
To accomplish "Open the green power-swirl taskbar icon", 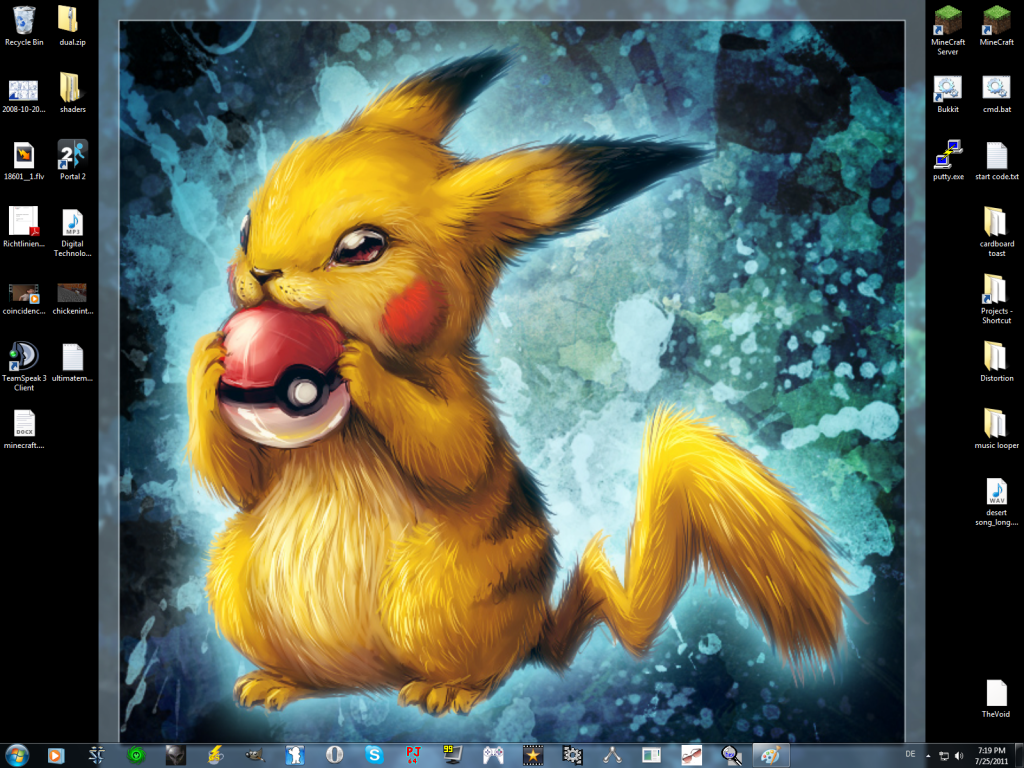I will 136,756.
